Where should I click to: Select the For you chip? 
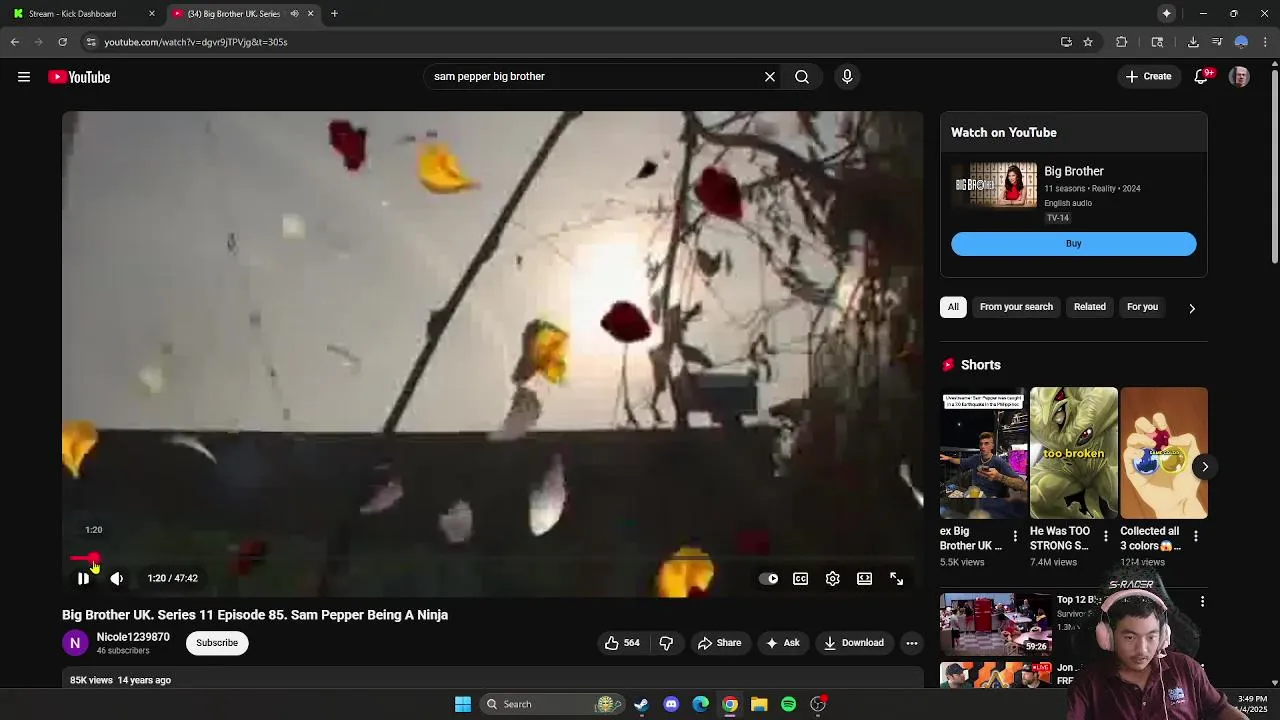pos(1142,307)
